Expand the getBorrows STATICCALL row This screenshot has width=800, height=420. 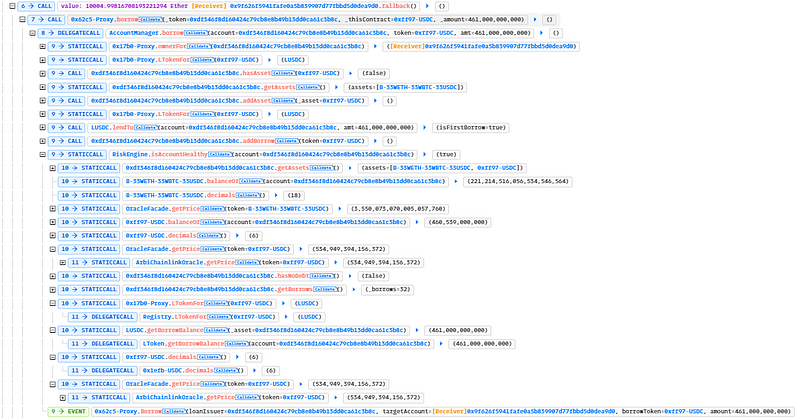pos(53,289)
